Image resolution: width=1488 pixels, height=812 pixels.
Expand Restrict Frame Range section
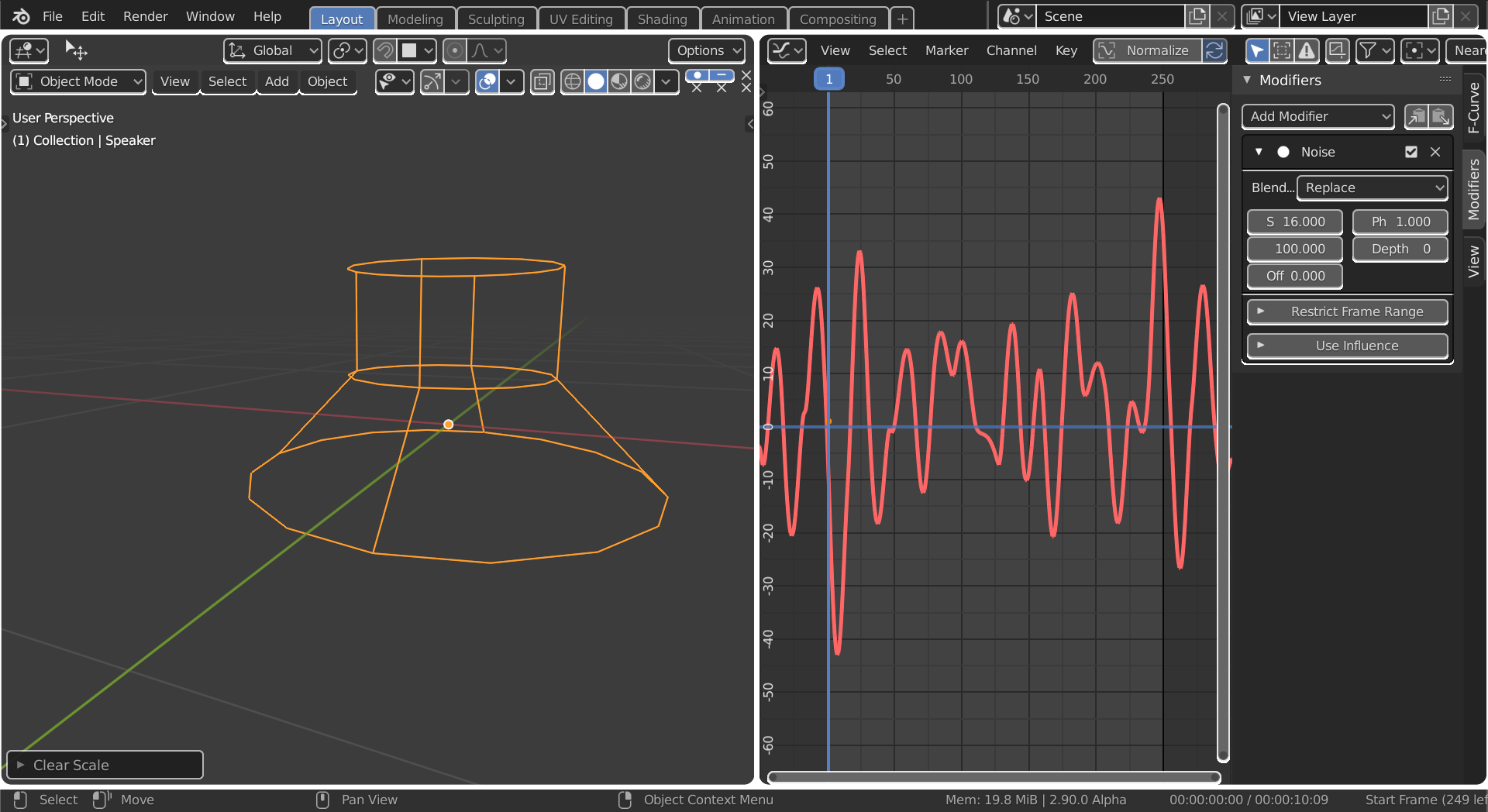click(x=1347, y=311)
